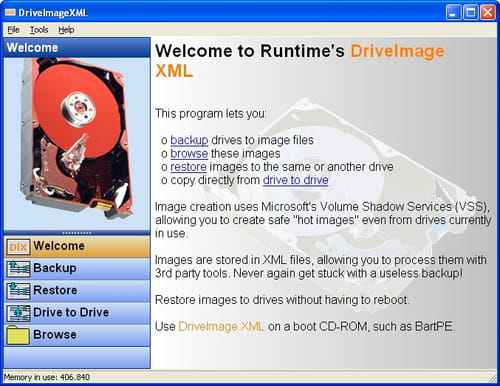Follow the backup hyperlink in welcome text

click(189, 140)
